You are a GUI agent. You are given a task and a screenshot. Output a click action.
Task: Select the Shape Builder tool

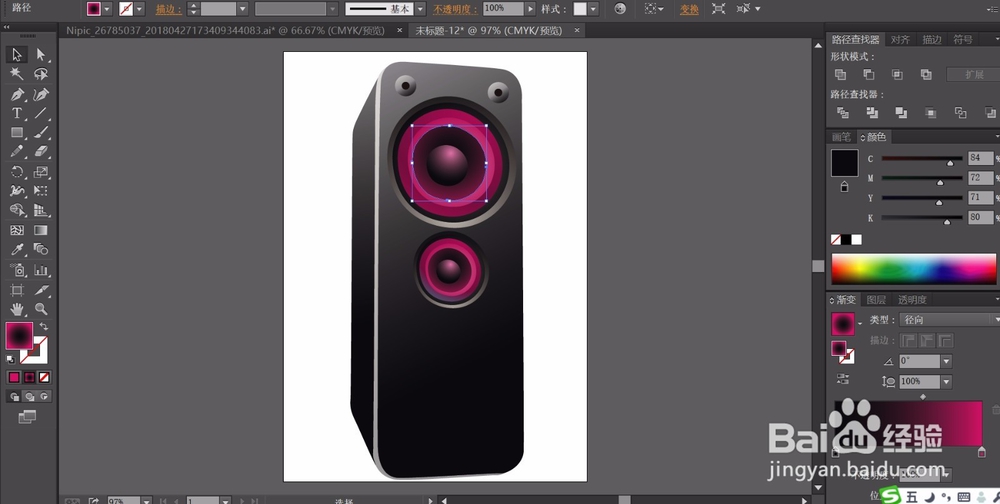point(17,210)
